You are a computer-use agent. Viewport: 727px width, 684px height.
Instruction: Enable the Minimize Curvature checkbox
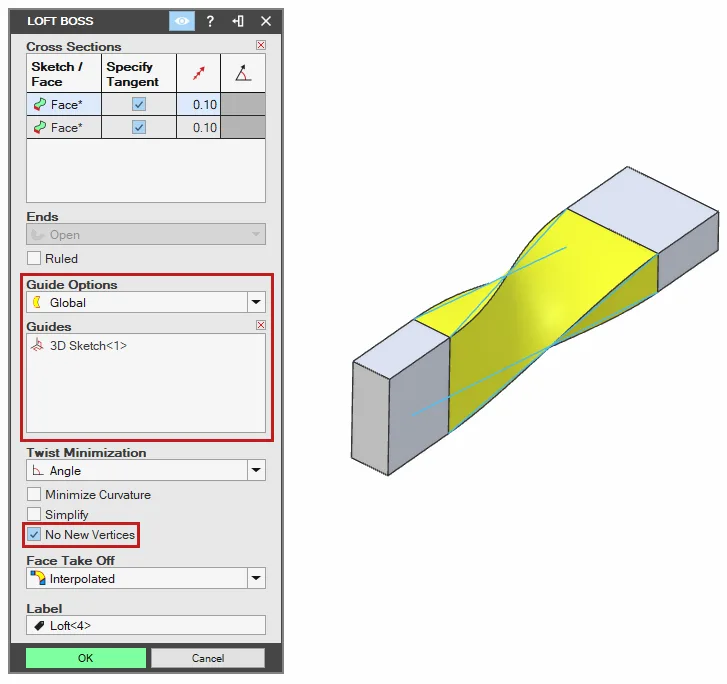pyautogui.click(x=34, y=494)
